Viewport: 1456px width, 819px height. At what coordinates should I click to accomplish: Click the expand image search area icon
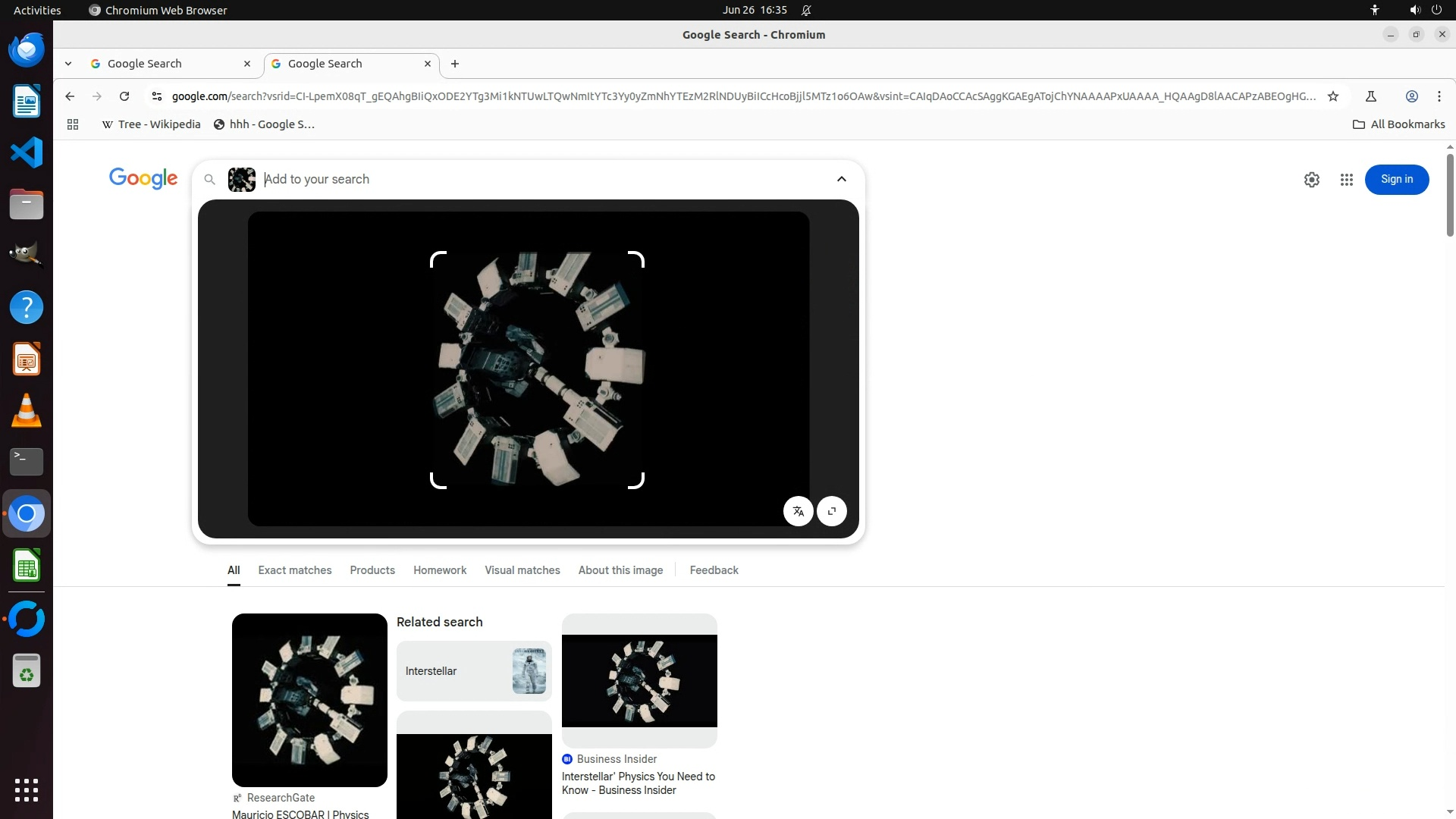tap(832, 511)
